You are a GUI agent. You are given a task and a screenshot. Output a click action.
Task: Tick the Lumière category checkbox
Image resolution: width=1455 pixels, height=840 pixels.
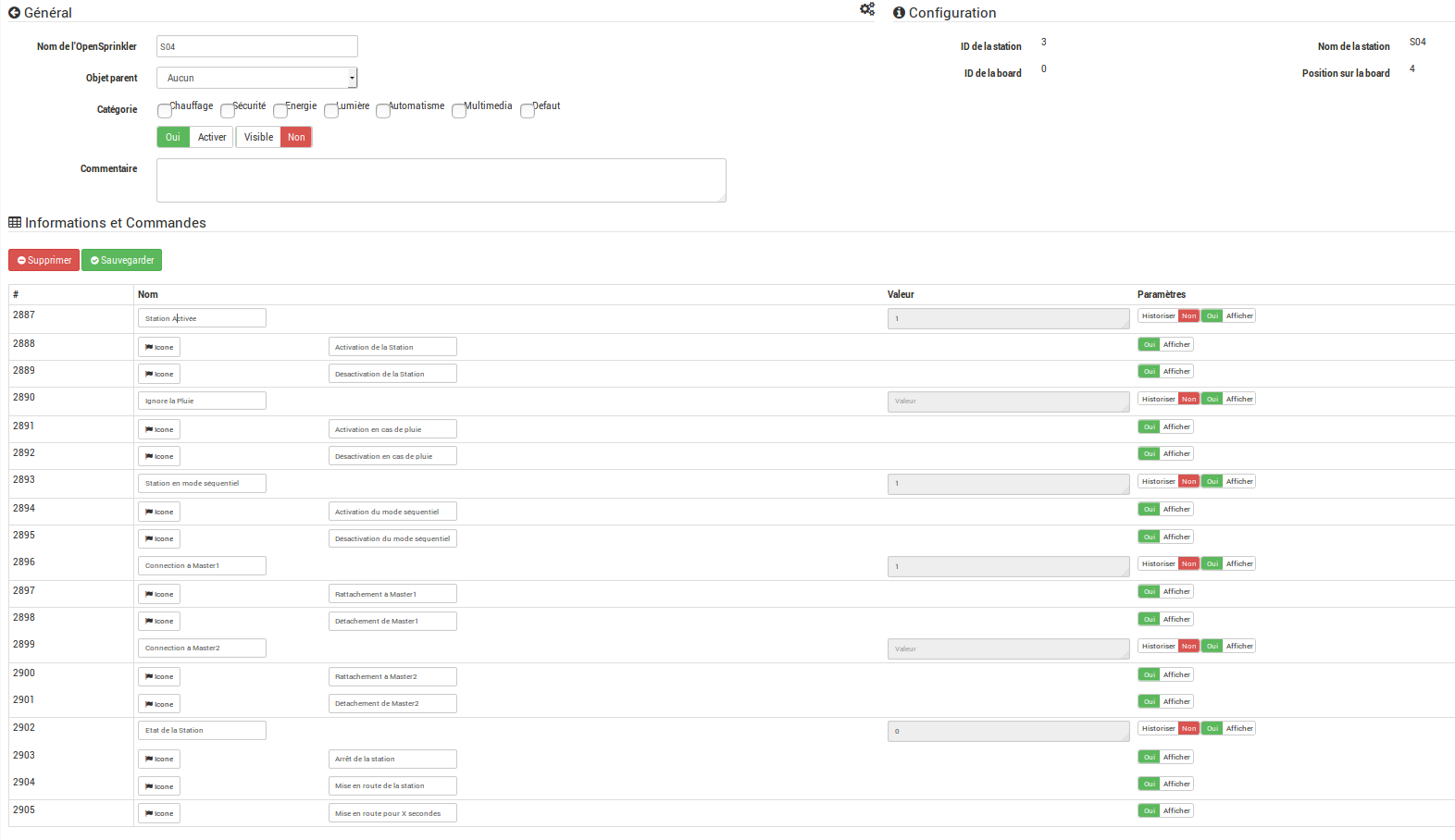(330, 111)
